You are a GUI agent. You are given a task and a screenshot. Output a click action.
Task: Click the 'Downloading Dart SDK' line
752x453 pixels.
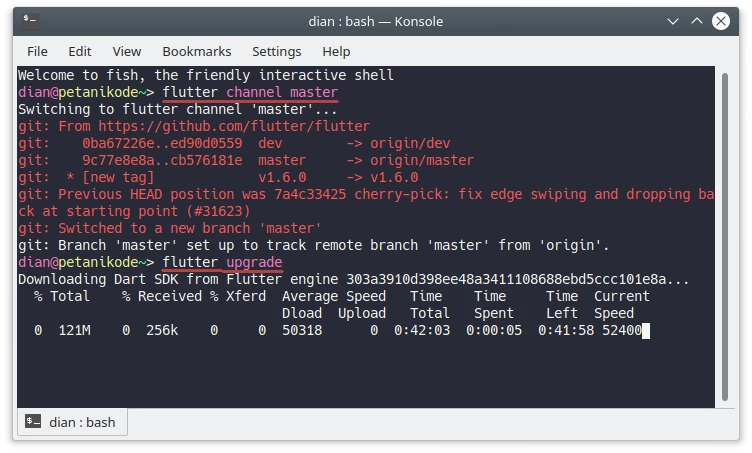(353, 279)
